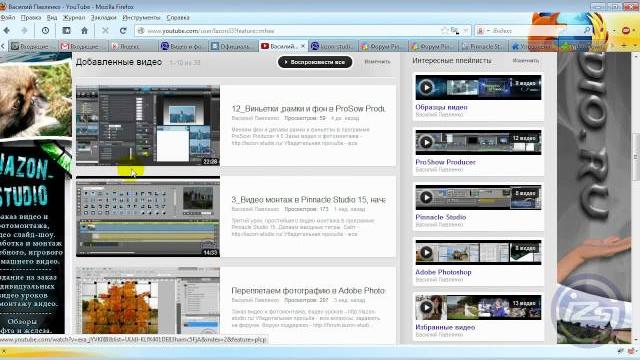Switch to the Iazon studi... tab
The height and width of the screenshot is (360, 640).
tap(333, 47)
